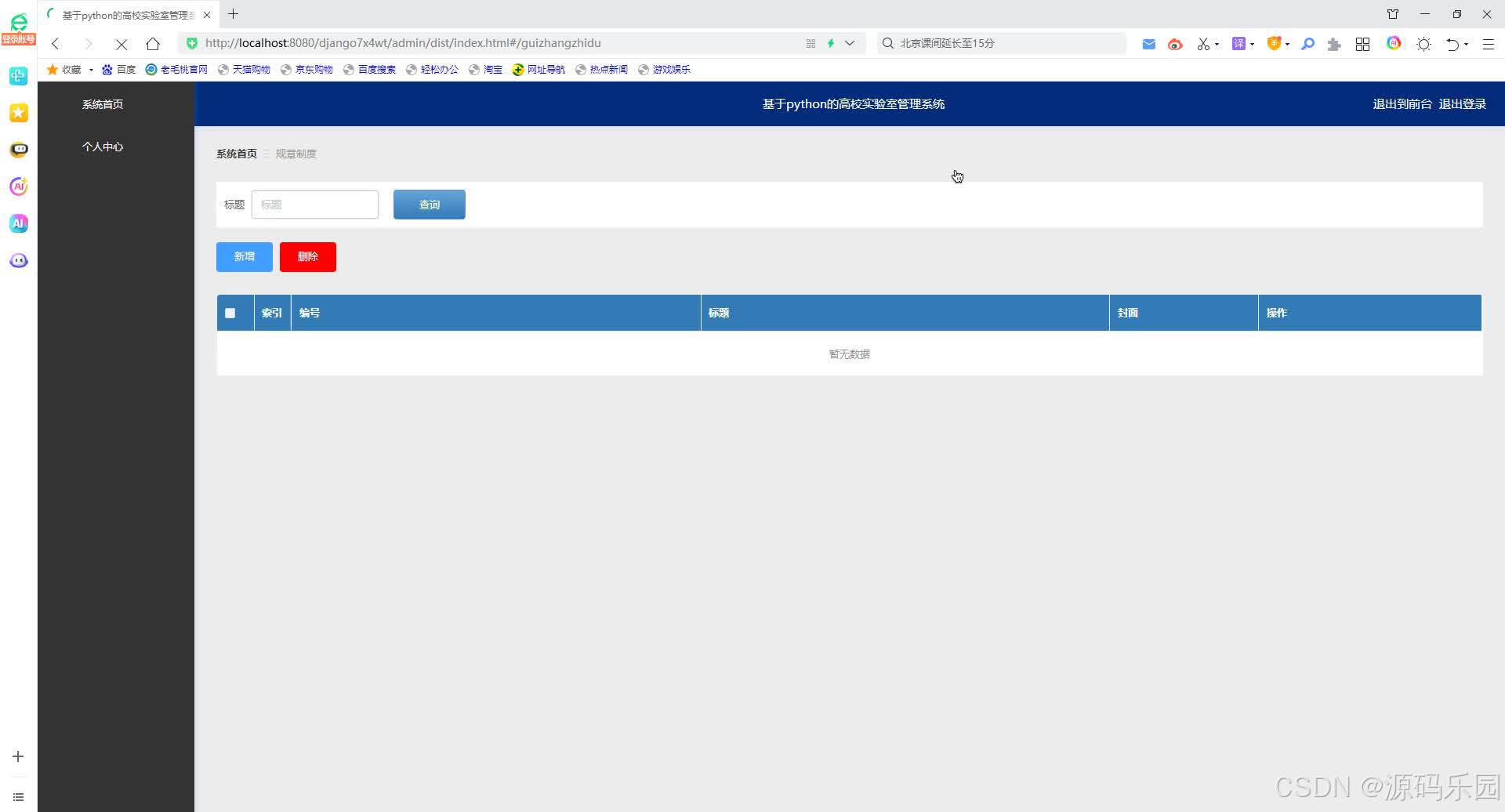Click the AI assistant icon in toolbar
The image size is (1505, 812).
[x=1394, y=44]
